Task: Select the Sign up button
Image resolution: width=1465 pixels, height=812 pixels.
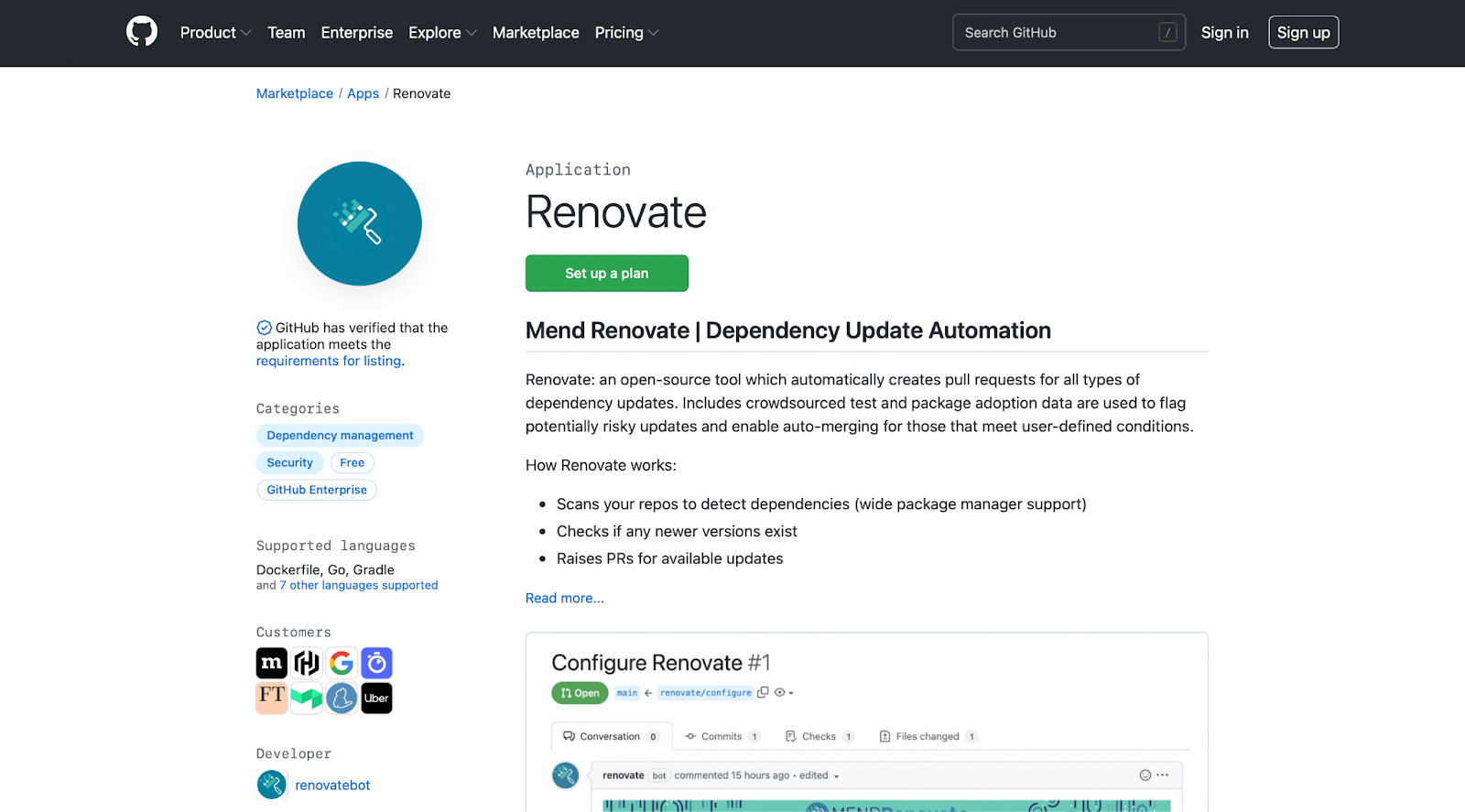Action: click(1303, 32)
